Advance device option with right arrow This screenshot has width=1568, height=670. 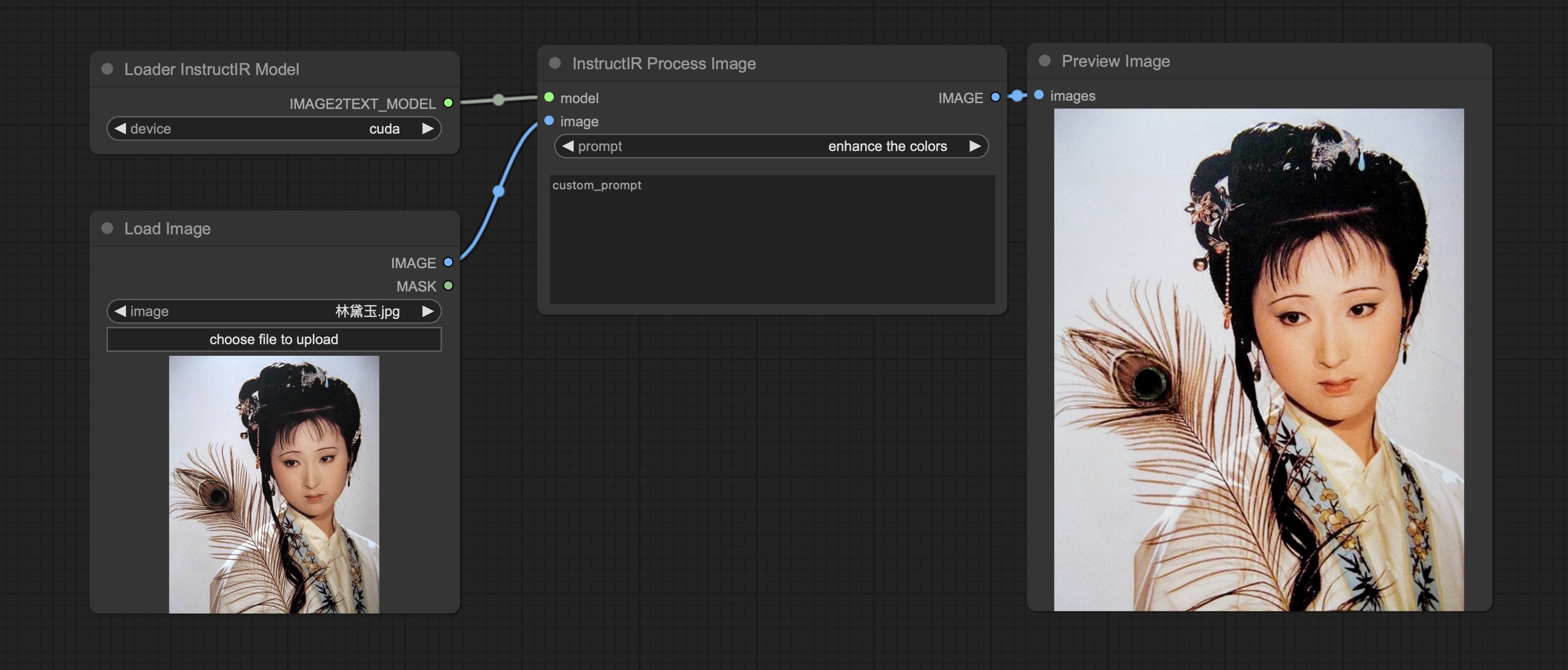click(428, 128)
